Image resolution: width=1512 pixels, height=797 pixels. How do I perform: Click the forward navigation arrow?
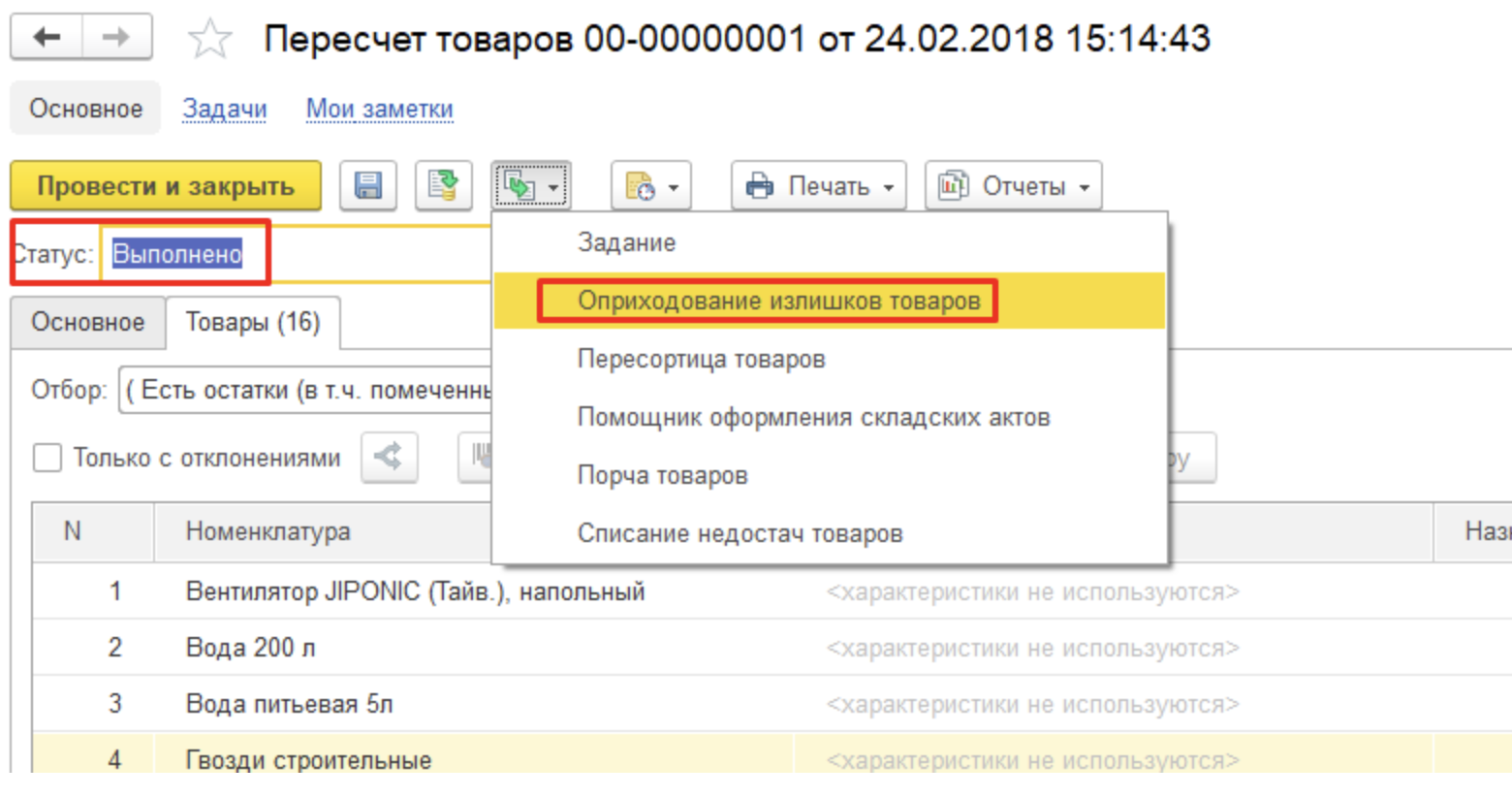(116, 38)
